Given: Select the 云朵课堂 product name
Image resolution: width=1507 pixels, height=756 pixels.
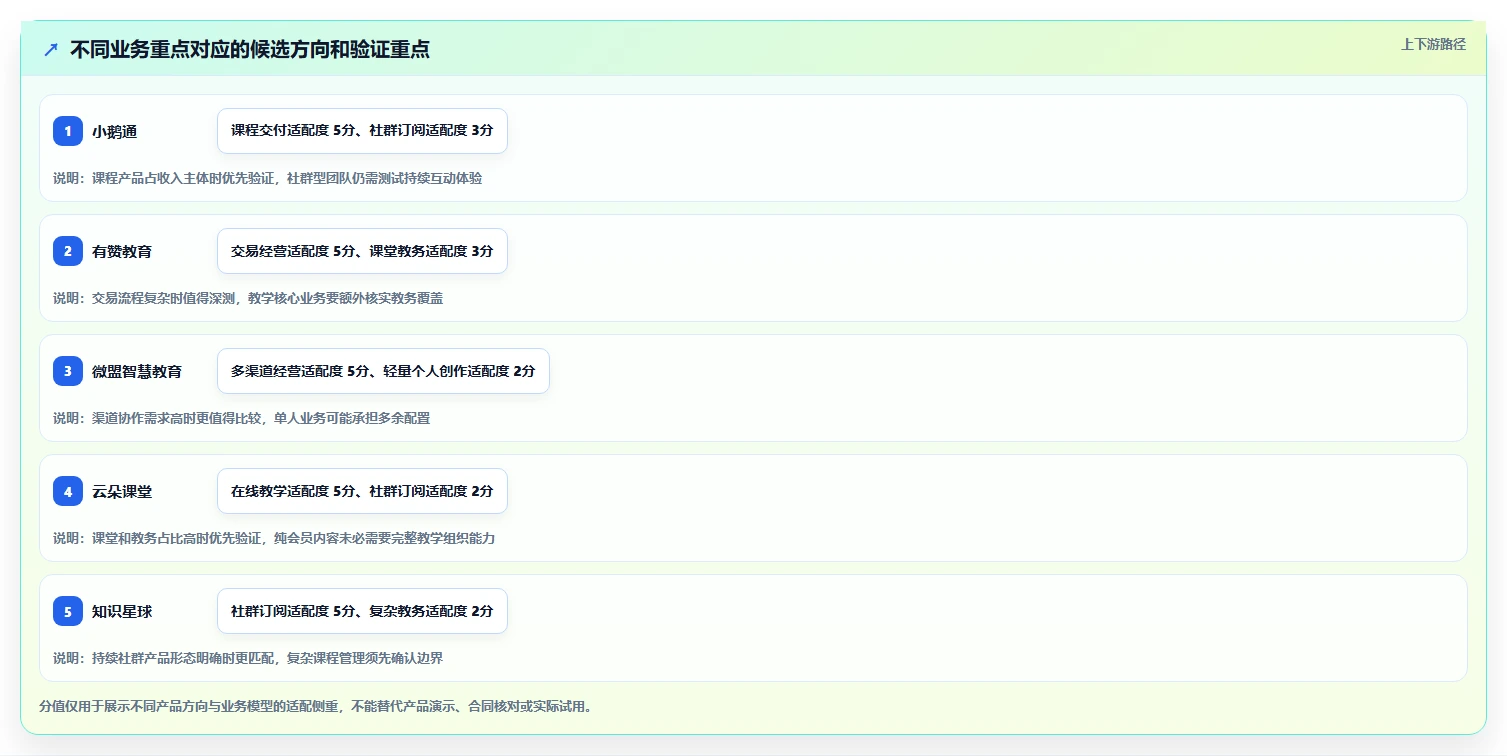Looking at the screenshot, I should click(x=122, y=491).
